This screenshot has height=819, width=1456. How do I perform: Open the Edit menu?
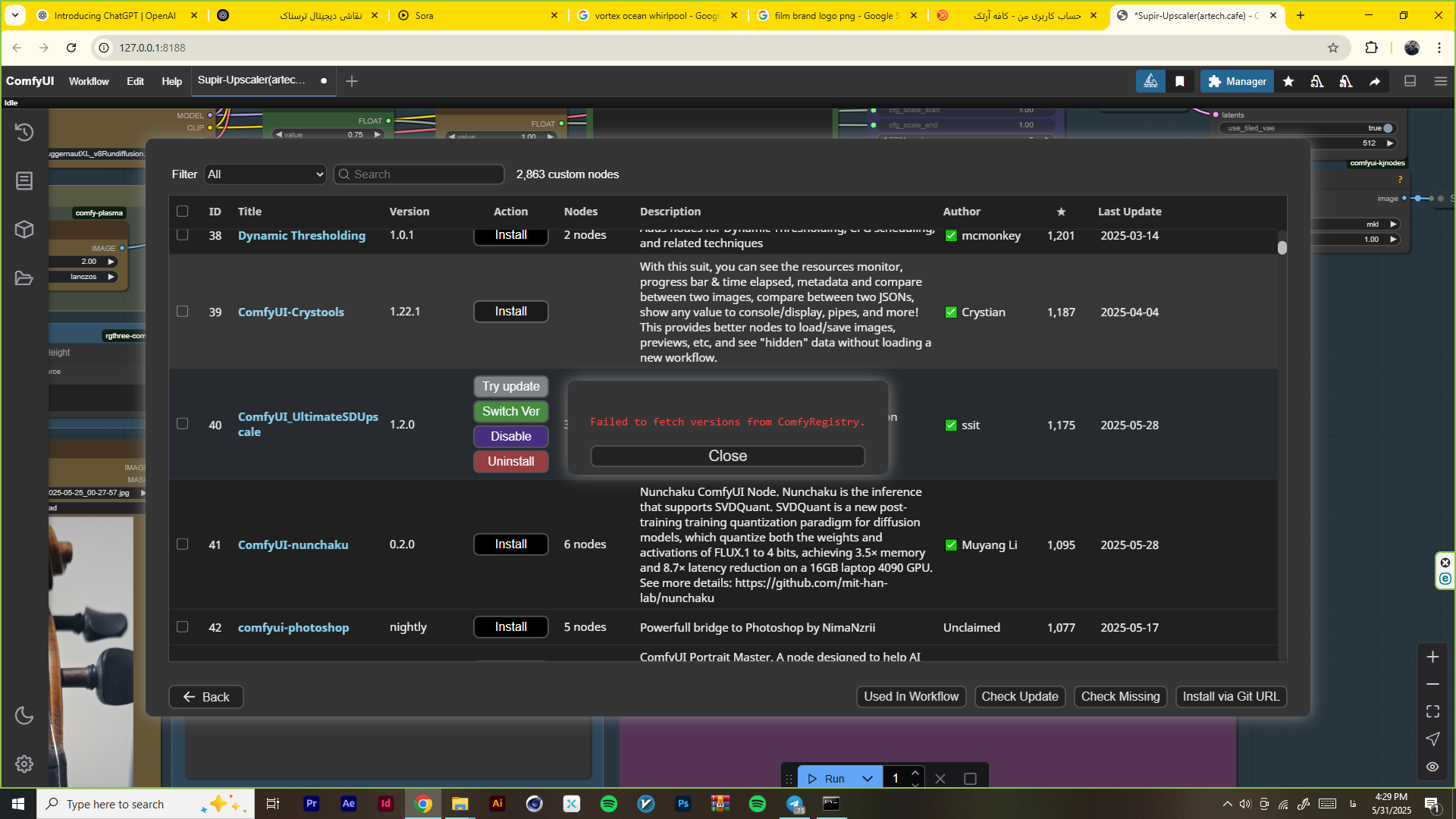point(135,81)
